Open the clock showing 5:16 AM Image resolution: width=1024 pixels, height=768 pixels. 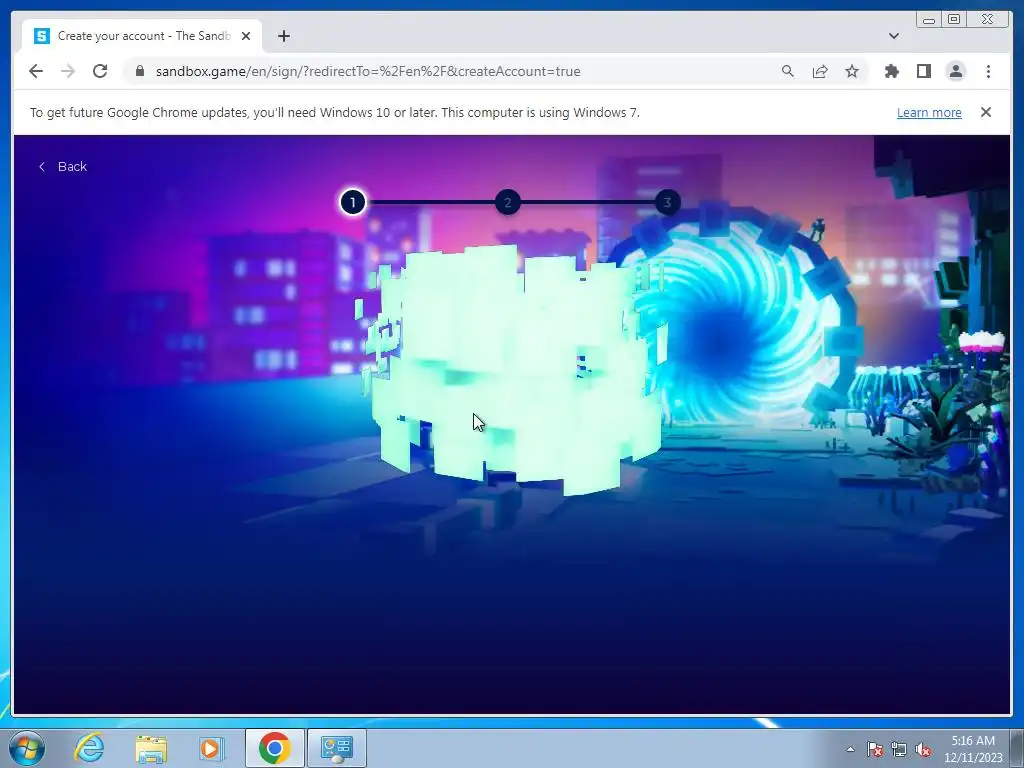coord(973,749)
